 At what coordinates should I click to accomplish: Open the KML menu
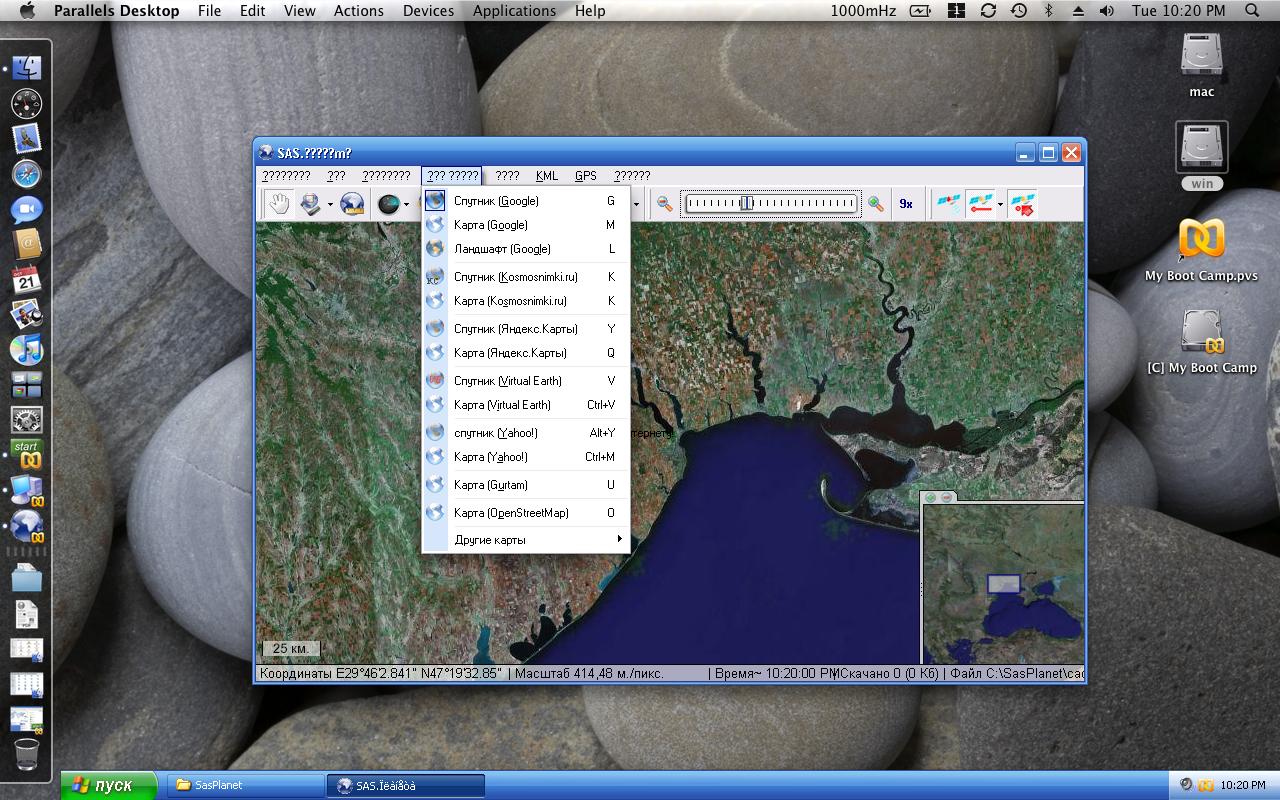coord(546,176)
